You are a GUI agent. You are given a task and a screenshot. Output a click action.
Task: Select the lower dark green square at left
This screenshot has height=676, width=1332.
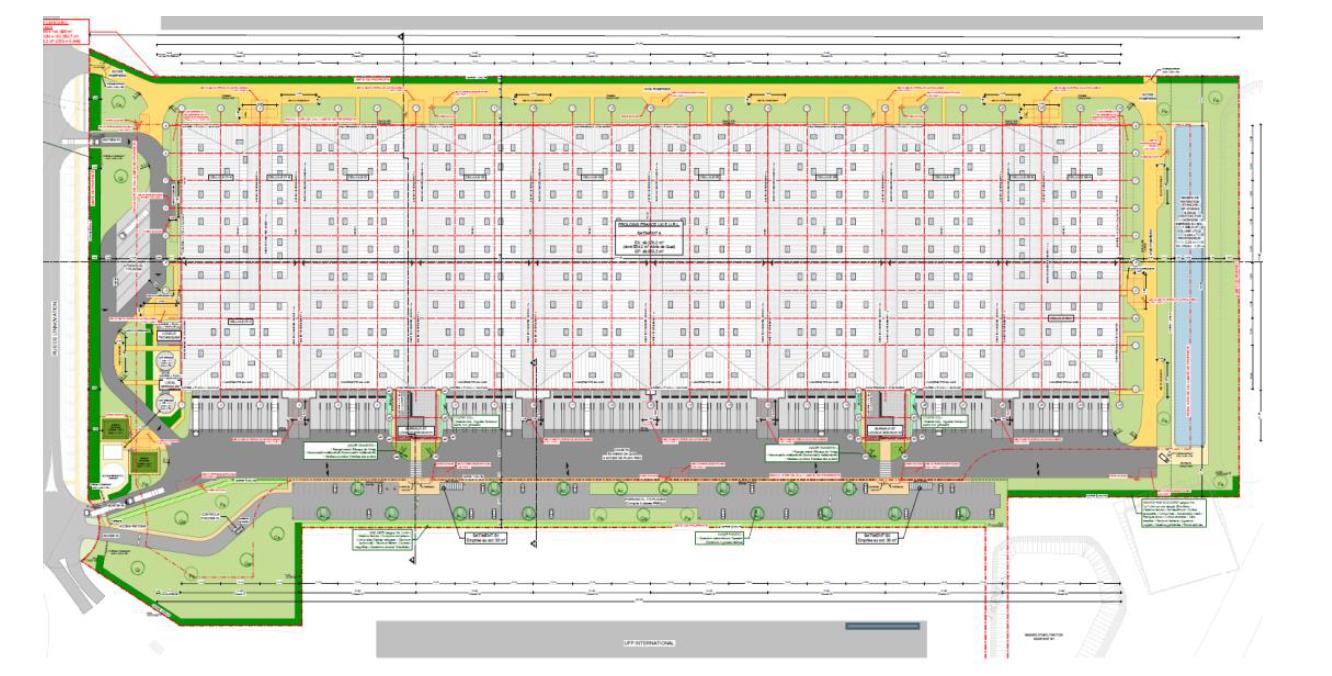click(143, 462)
